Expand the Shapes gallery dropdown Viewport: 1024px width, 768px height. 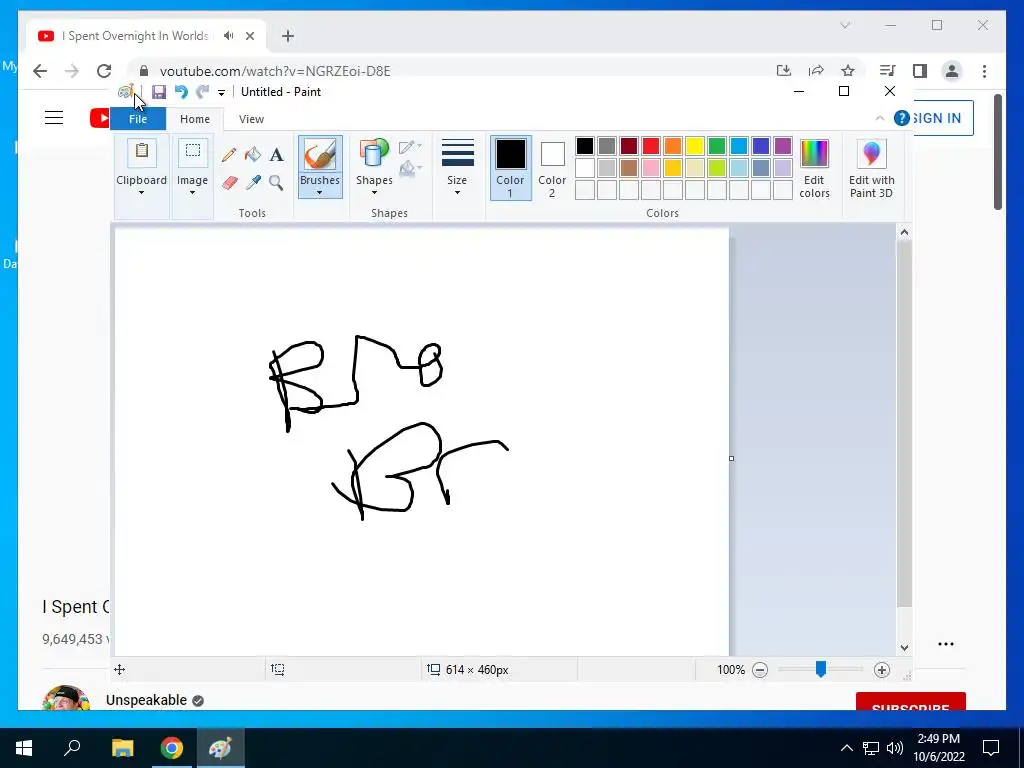click(x=374, y=193)
